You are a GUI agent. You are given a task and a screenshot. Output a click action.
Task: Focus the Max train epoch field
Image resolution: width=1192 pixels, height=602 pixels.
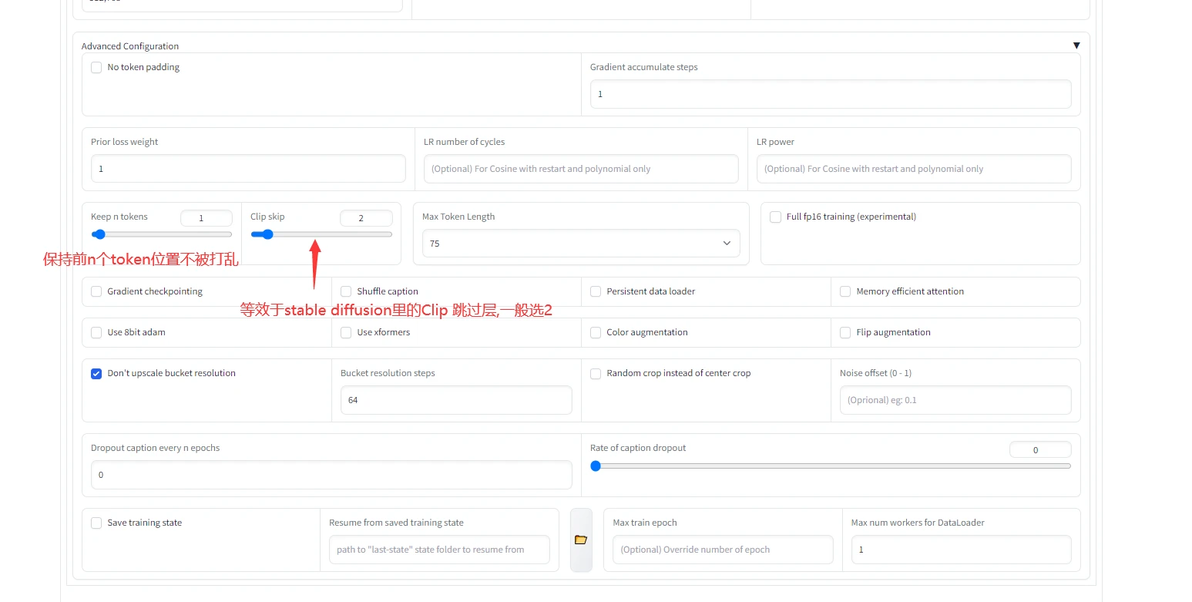(x=723, y=550)
